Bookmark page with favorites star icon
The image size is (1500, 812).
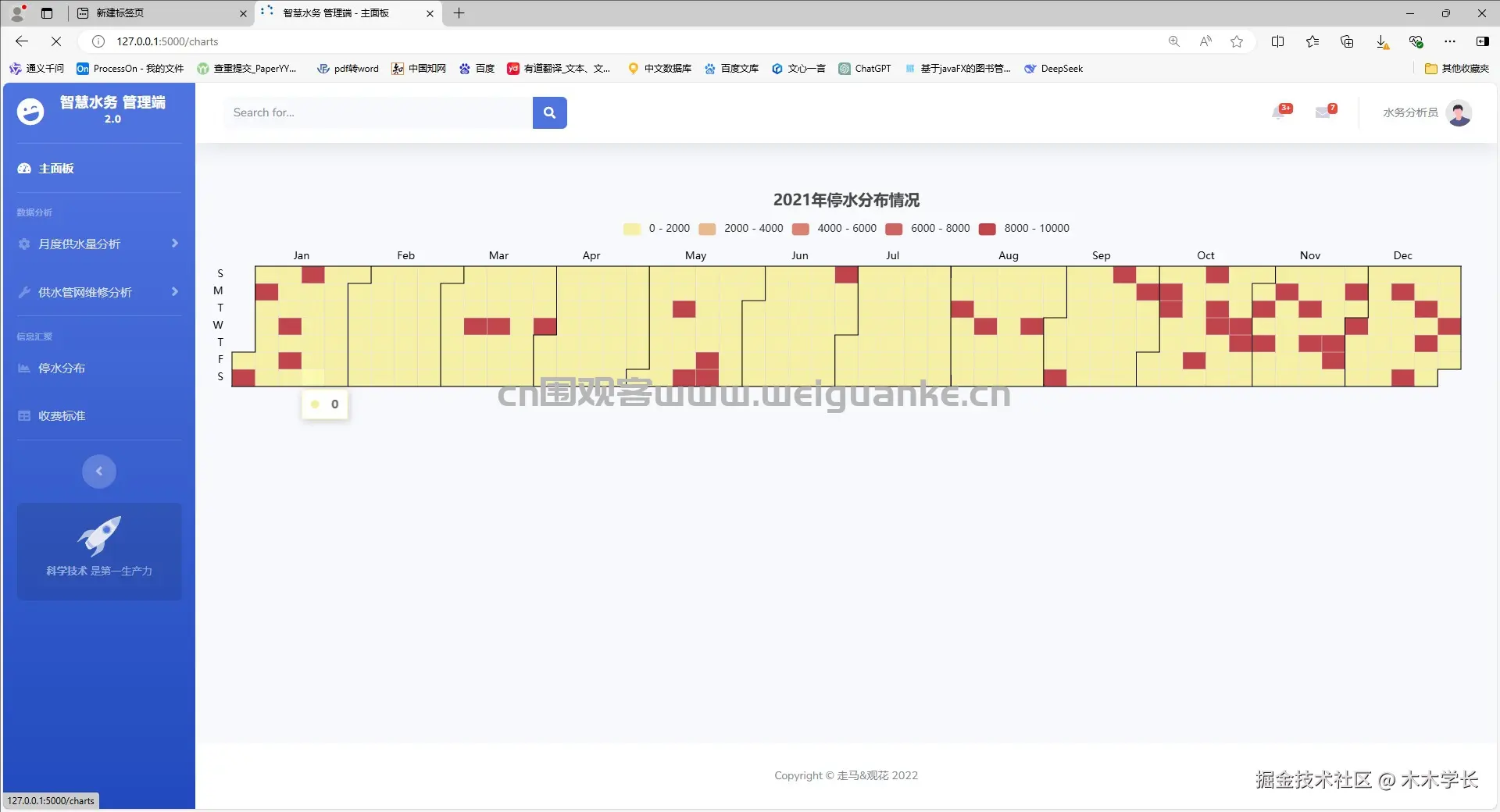coord(1237,41)
